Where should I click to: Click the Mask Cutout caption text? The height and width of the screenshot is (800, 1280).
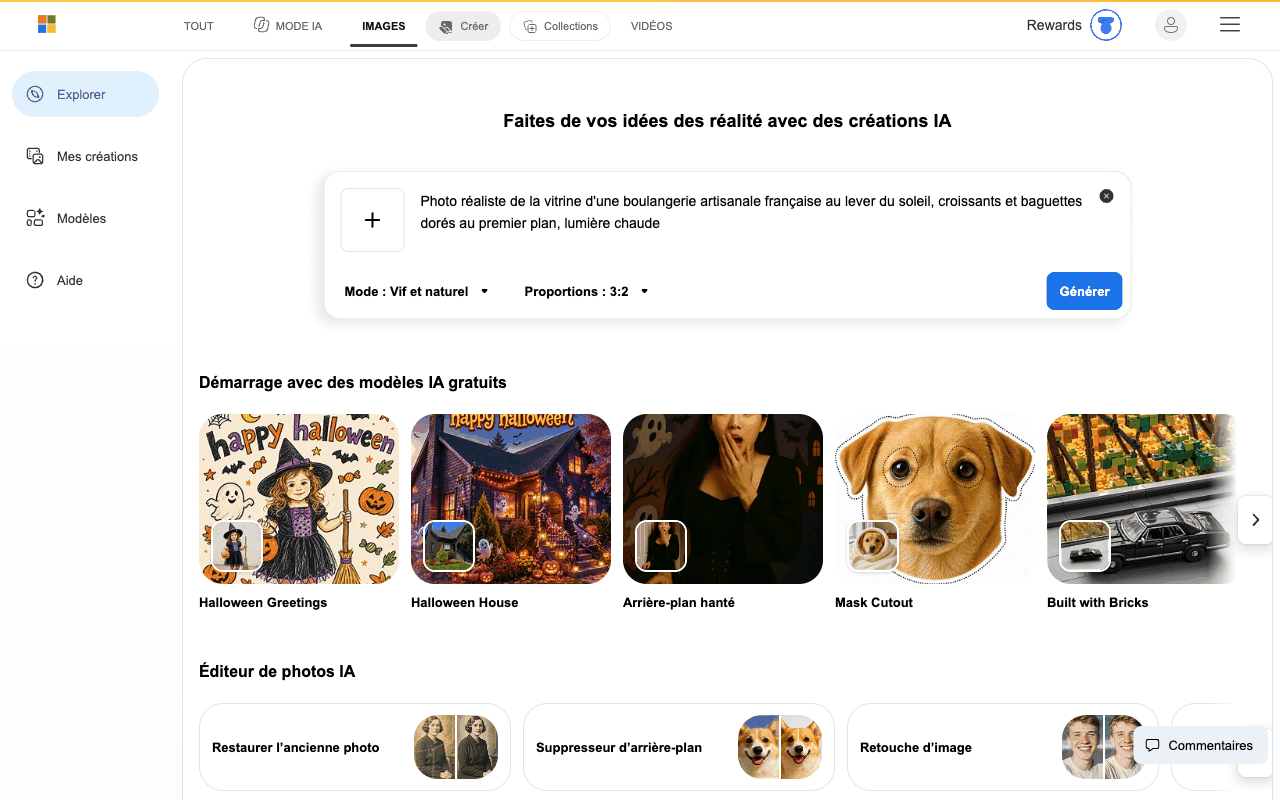[x=874, y=603]
